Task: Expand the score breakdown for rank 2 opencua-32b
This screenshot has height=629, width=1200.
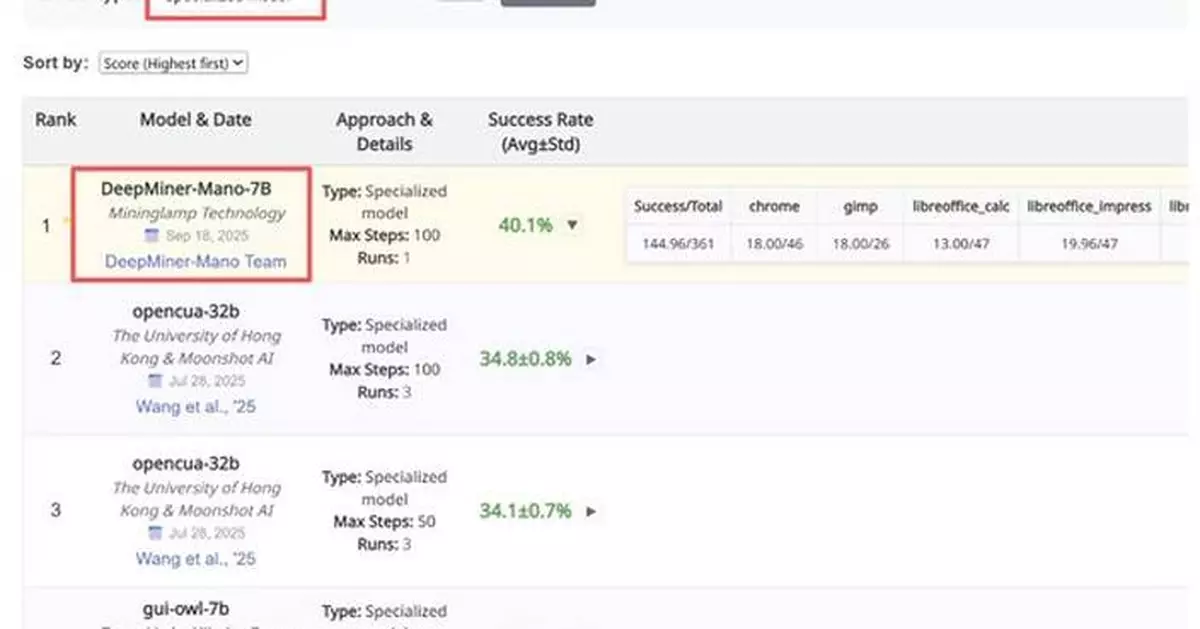Action: (592, 359)
